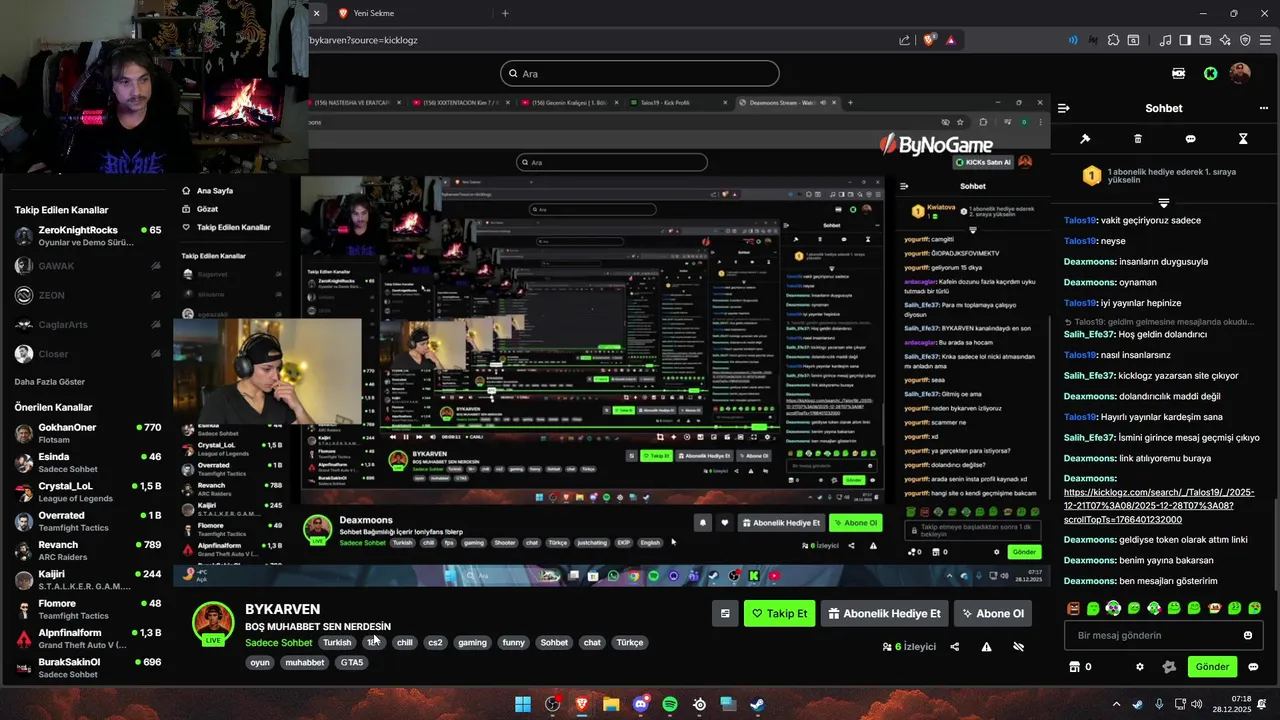Open Steam from the taskbar
This screenshot has height=720, width=1280.
[757, 704]
